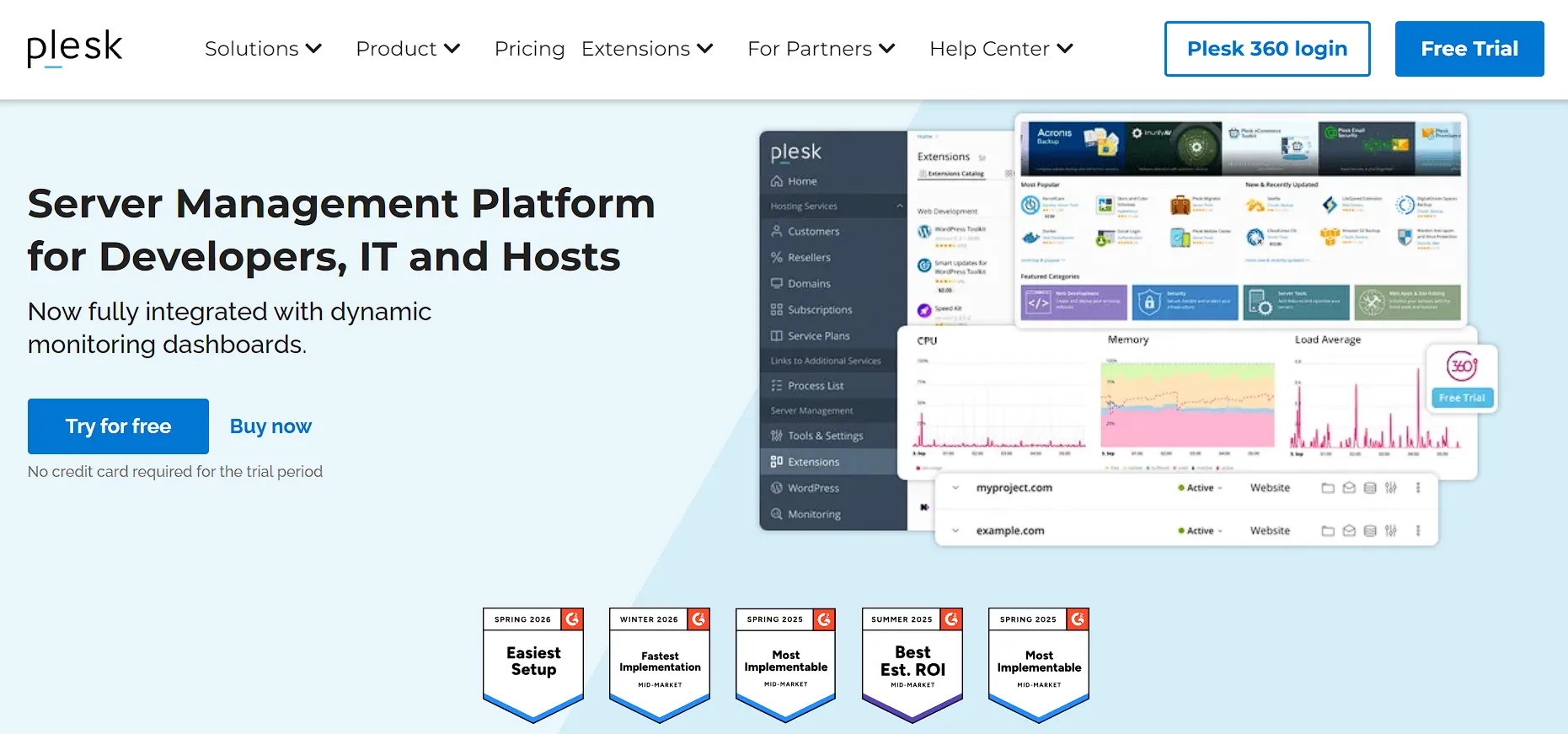Screen dimensions: 1568x734
Task: Click the WordPress icon in the panel sidebar
Action: pyautogui.click(x=777, y=488)
